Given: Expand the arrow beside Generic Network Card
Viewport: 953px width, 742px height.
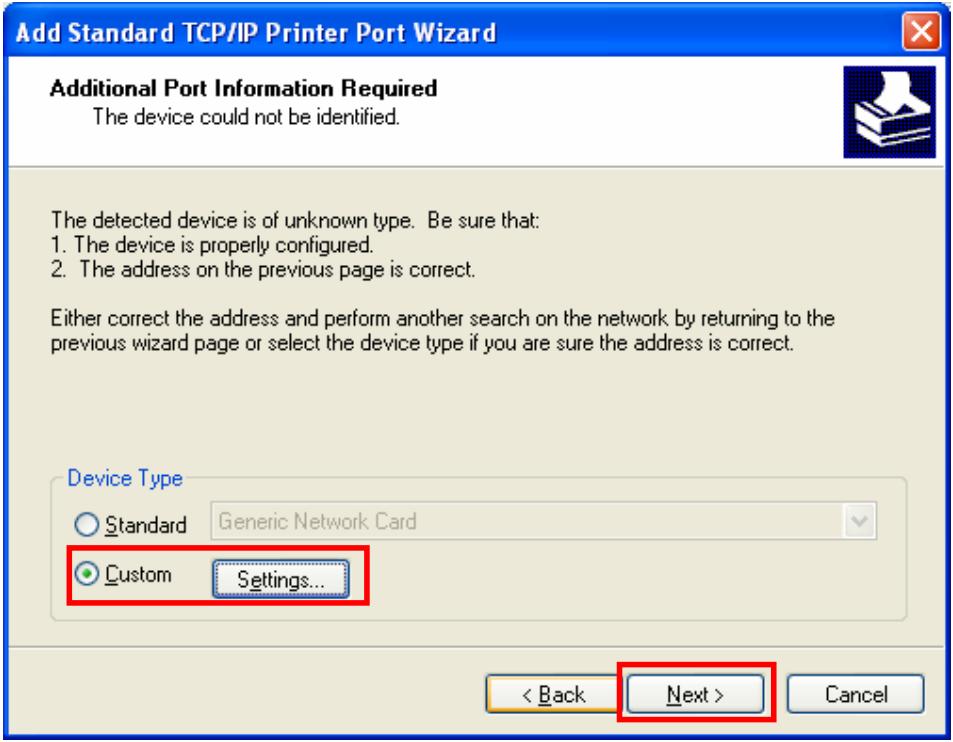Looking at the screenshot, I should (859, 521).
